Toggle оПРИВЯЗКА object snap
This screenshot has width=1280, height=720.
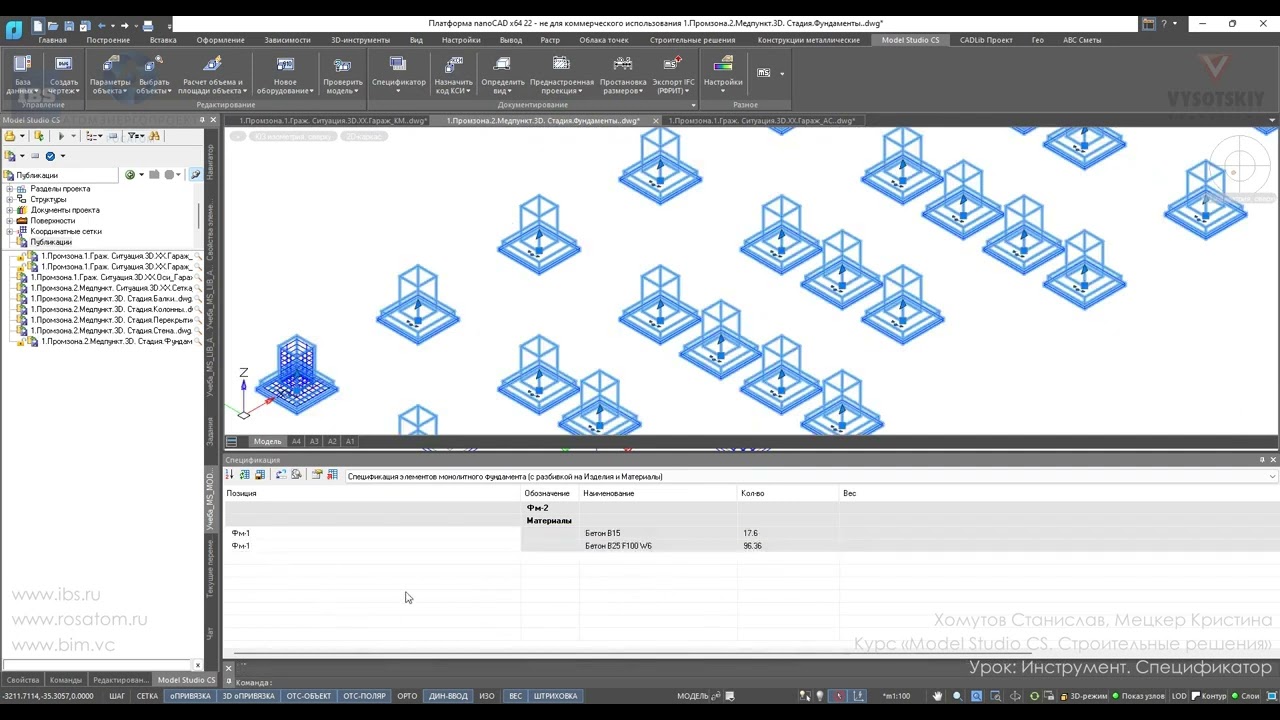pos(190,696)
